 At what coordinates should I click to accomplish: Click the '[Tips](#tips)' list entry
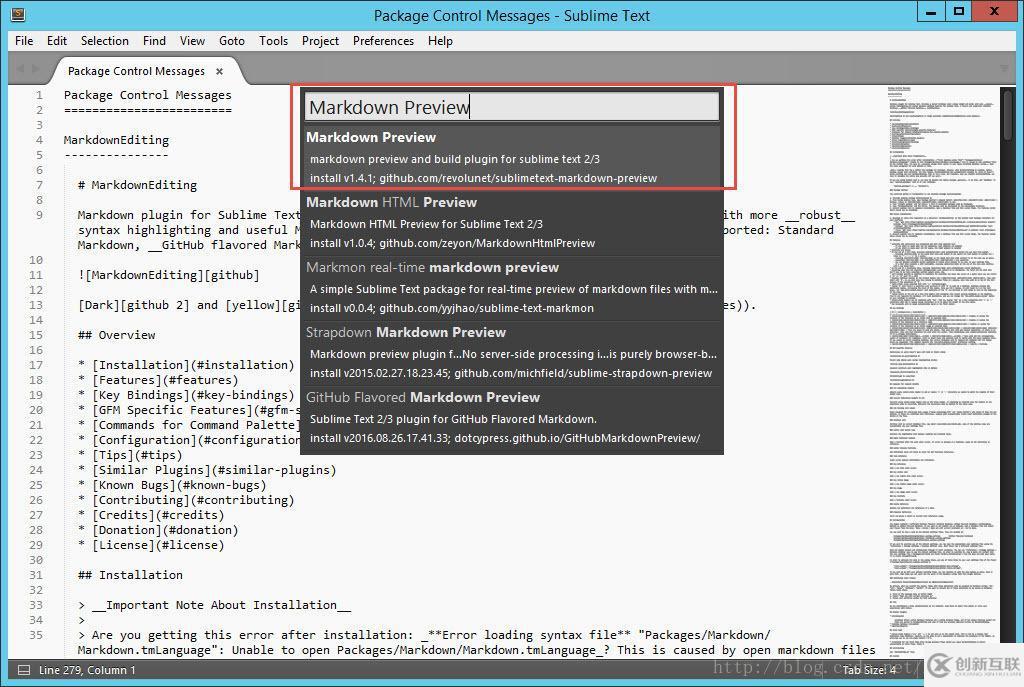tap(137, 455)
